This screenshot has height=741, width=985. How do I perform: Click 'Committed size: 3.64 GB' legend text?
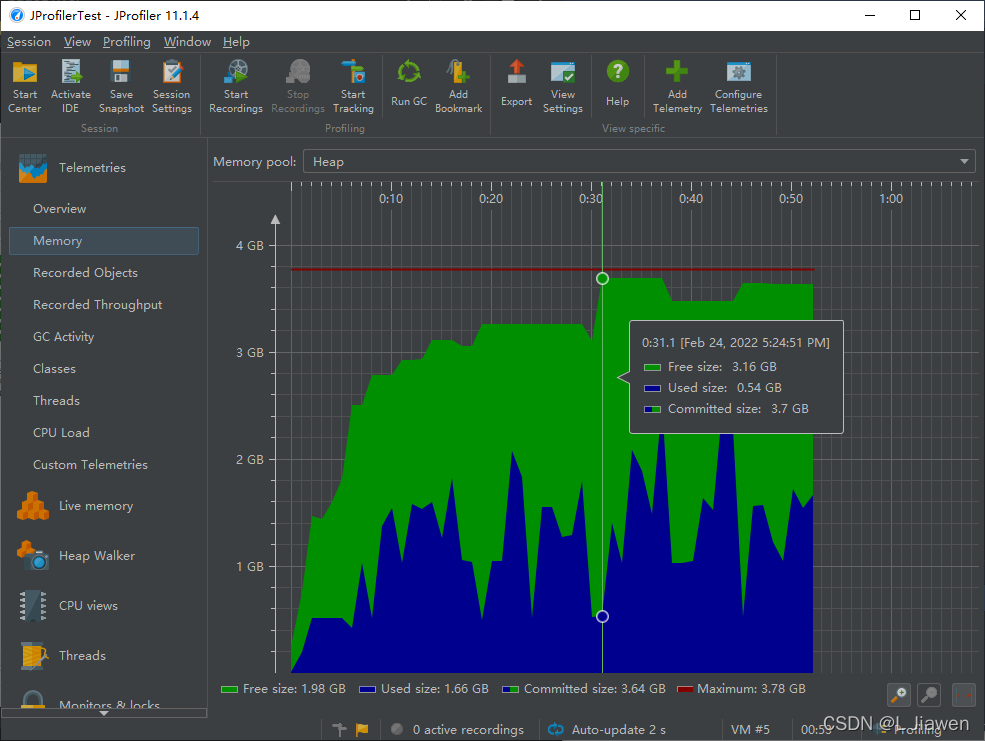point(594,689)
